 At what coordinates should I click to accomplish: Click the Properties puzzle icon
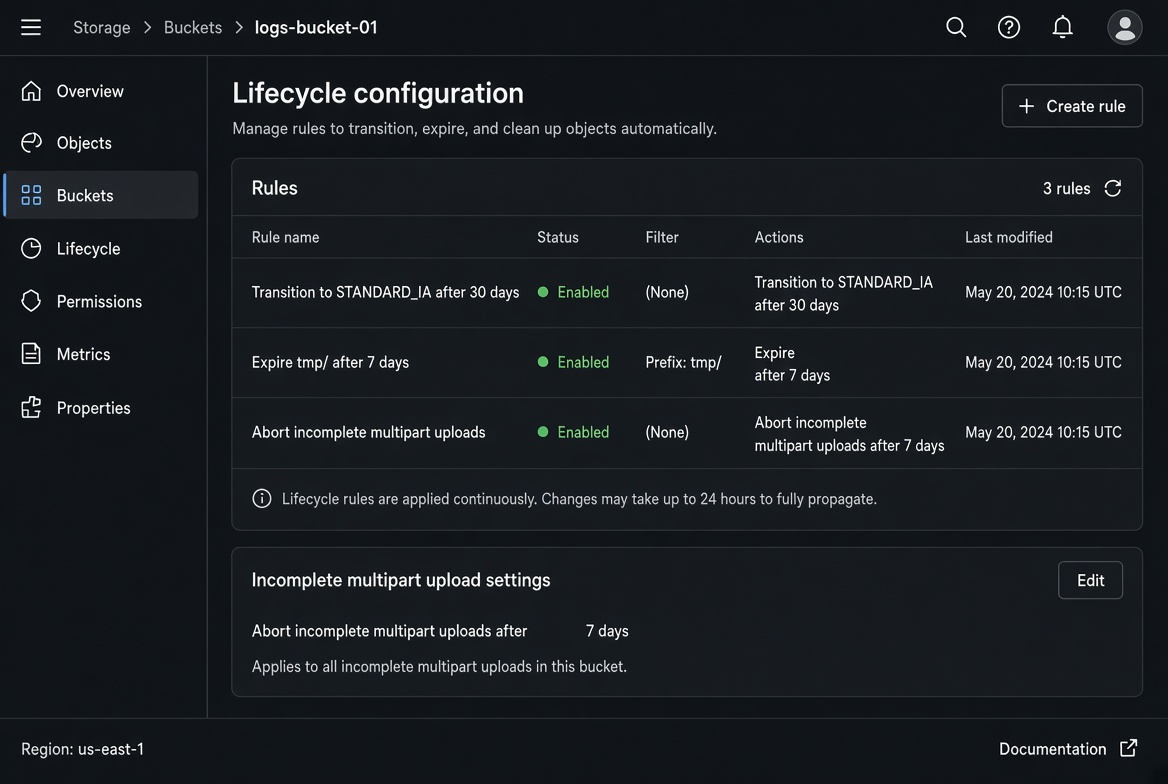[x=31, y=408]
